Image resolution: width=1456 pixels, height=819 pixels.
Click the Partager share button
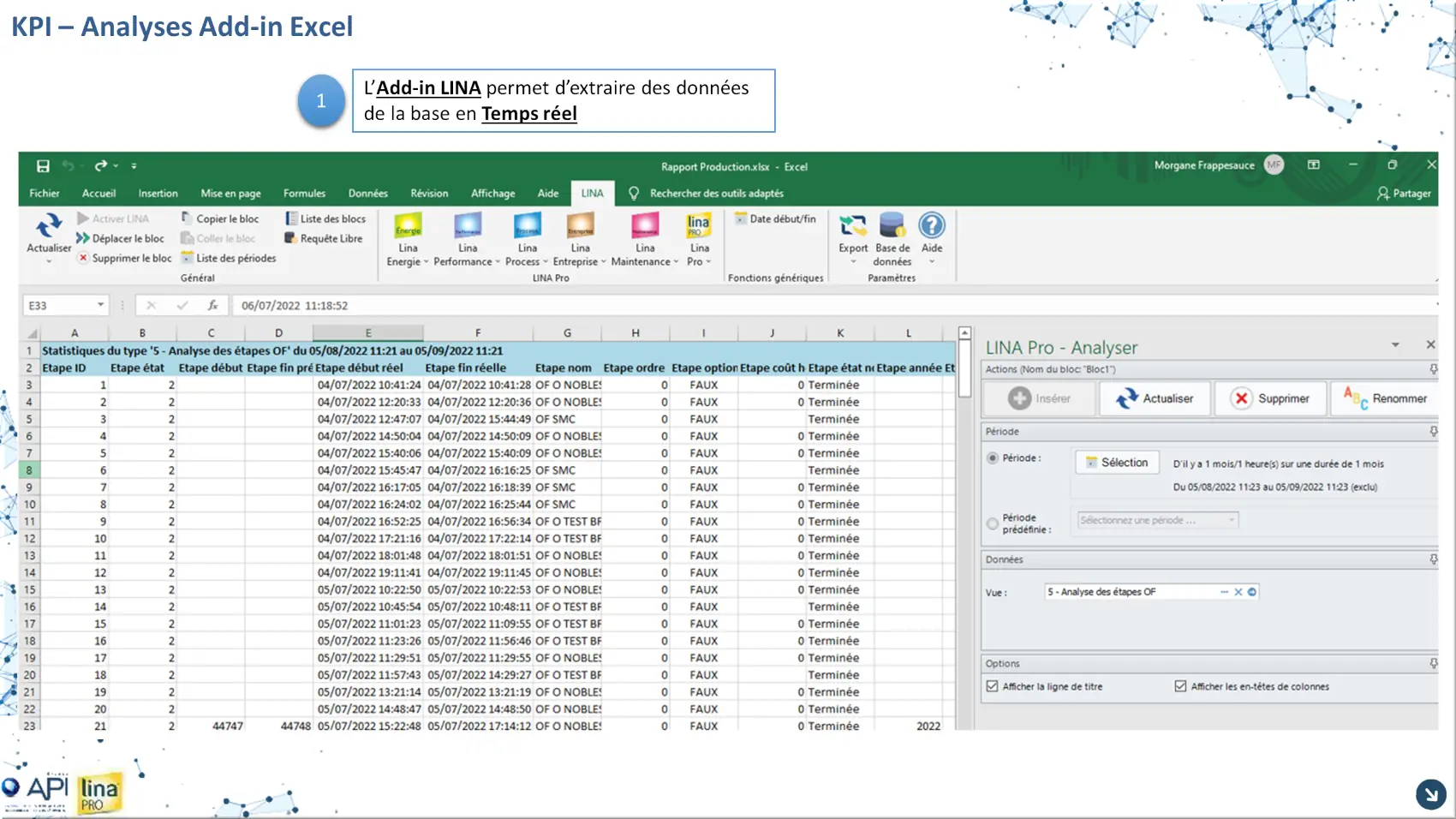pyautogui.click(x=1404, y=194)
